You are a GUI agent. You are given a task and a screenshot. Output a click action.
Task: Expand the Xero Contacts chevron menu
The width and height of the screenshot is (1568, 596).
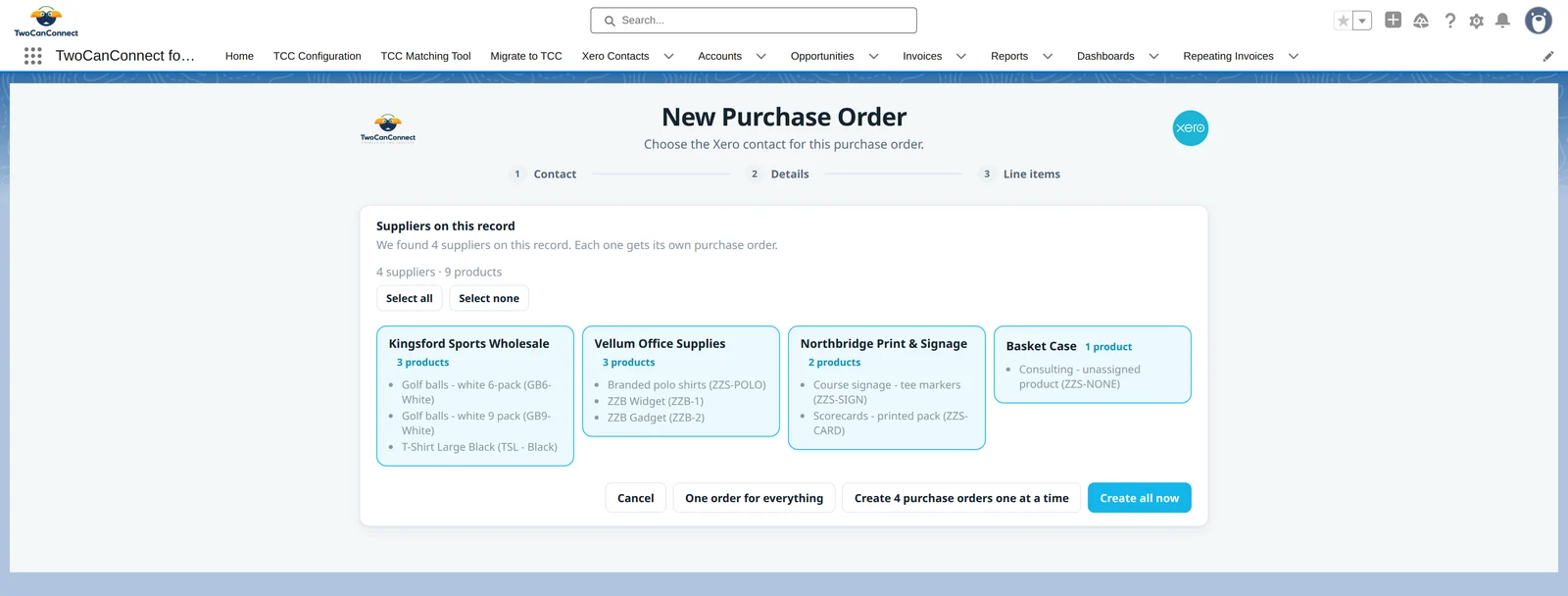pyautogui.click(x=669, y=56)
